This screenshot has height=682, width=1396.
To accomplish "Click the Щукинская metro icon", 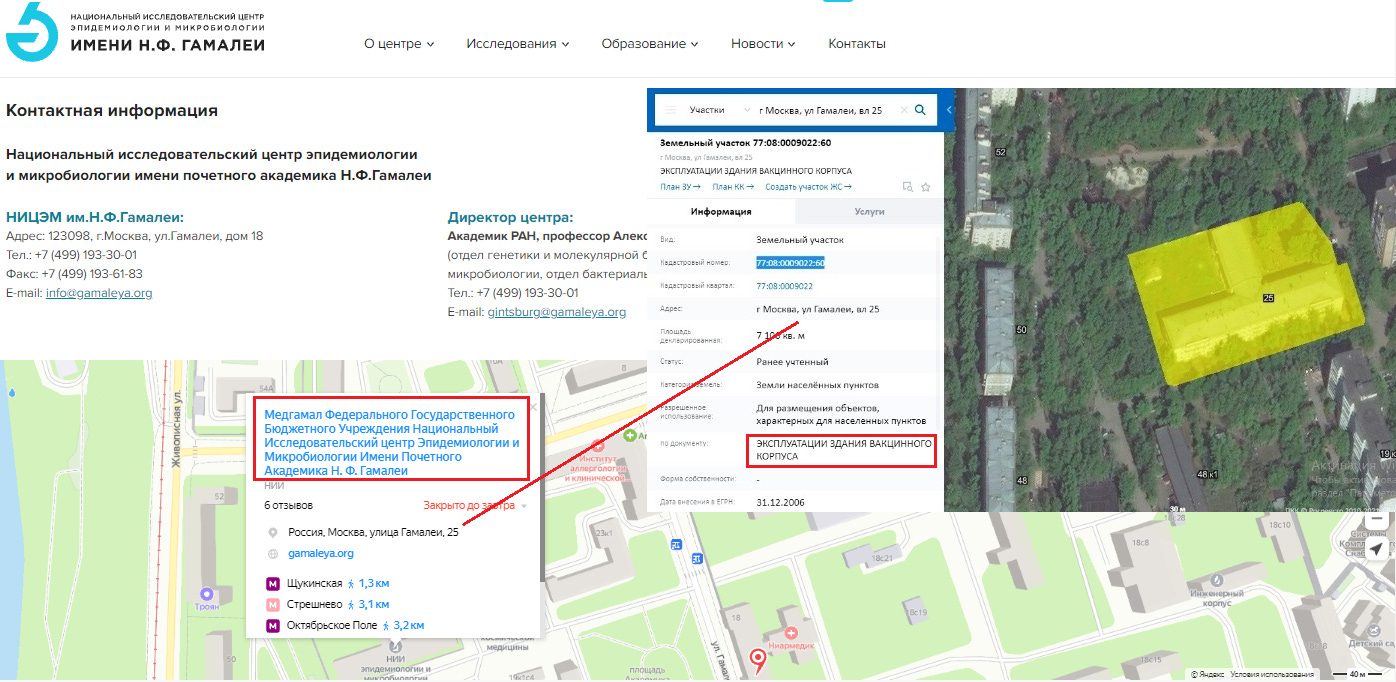I will 272,583.
